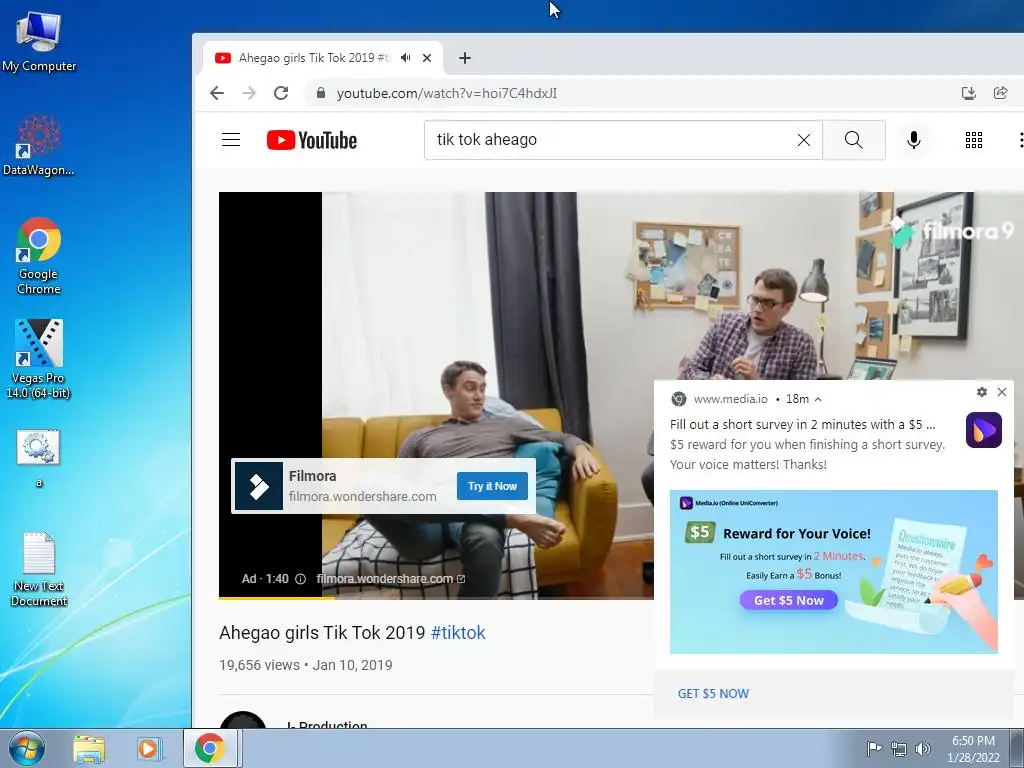Open the YouTube apps grid

point(974,140)
